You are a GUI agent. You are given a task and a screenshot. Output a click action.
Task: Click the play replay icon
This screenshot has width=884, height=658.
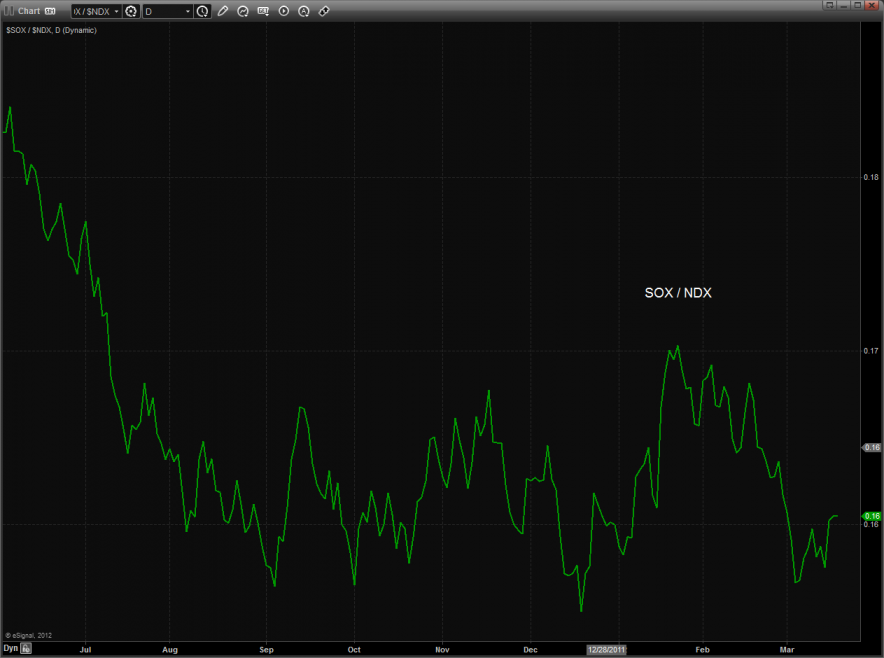[284, 11]
